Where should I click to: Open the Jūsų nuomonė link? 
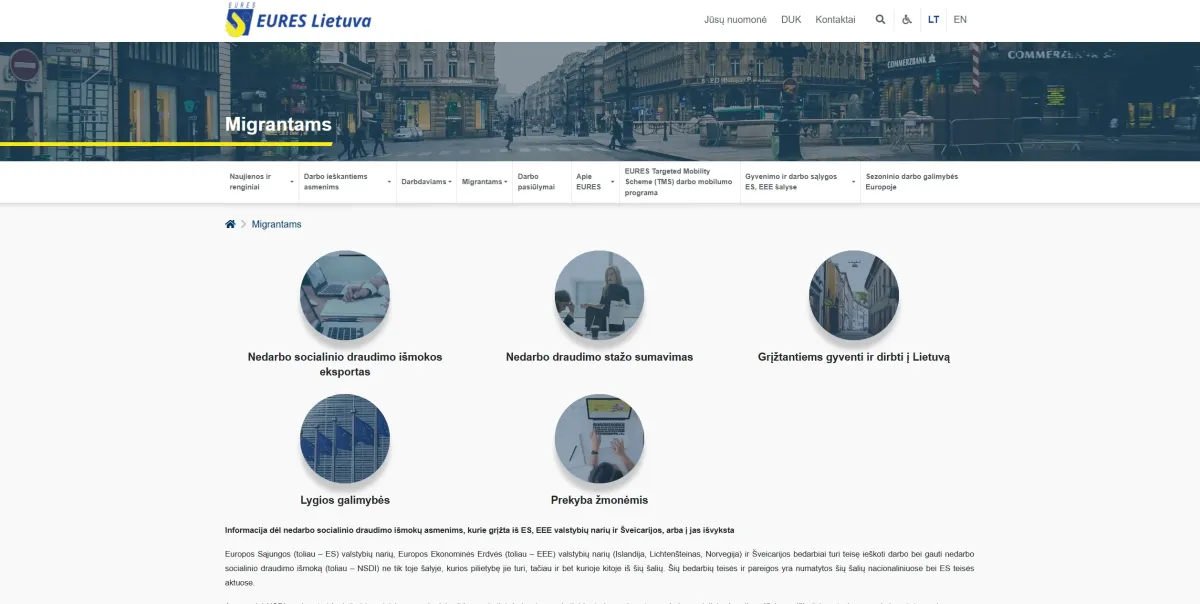click(x=735, y=20)
